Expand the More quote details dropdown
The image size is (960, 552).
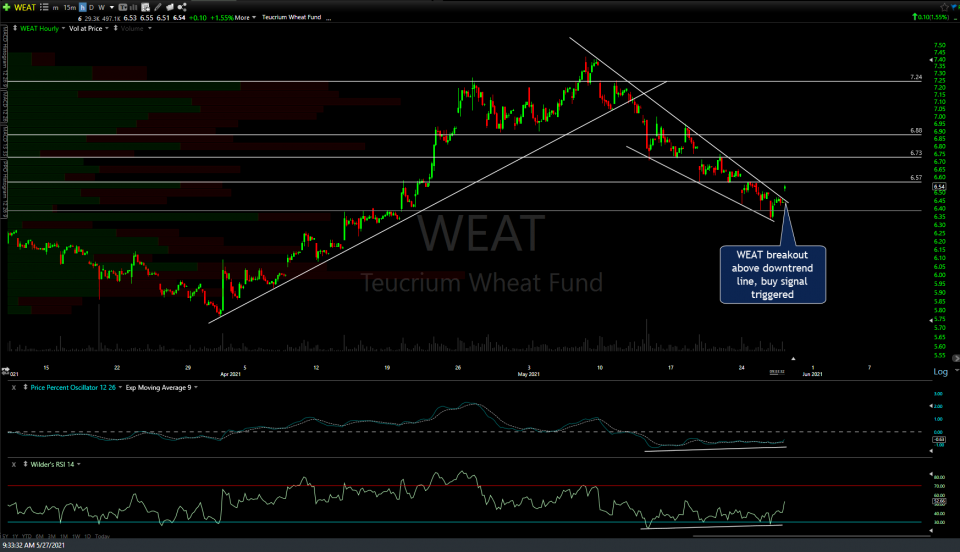(245, 17)
